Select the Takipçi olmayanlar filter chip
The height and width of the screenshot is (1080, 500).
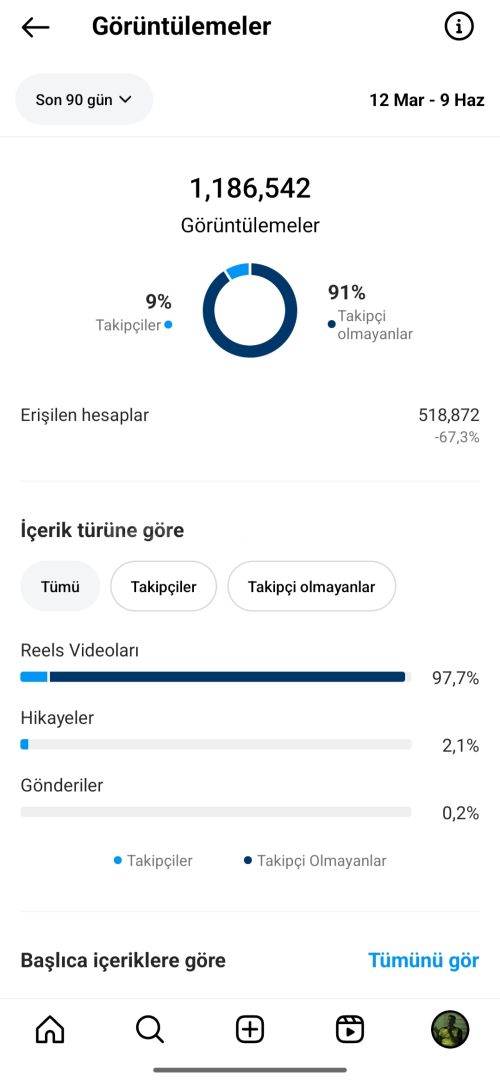pyautogui.click(x=311, y=587)
